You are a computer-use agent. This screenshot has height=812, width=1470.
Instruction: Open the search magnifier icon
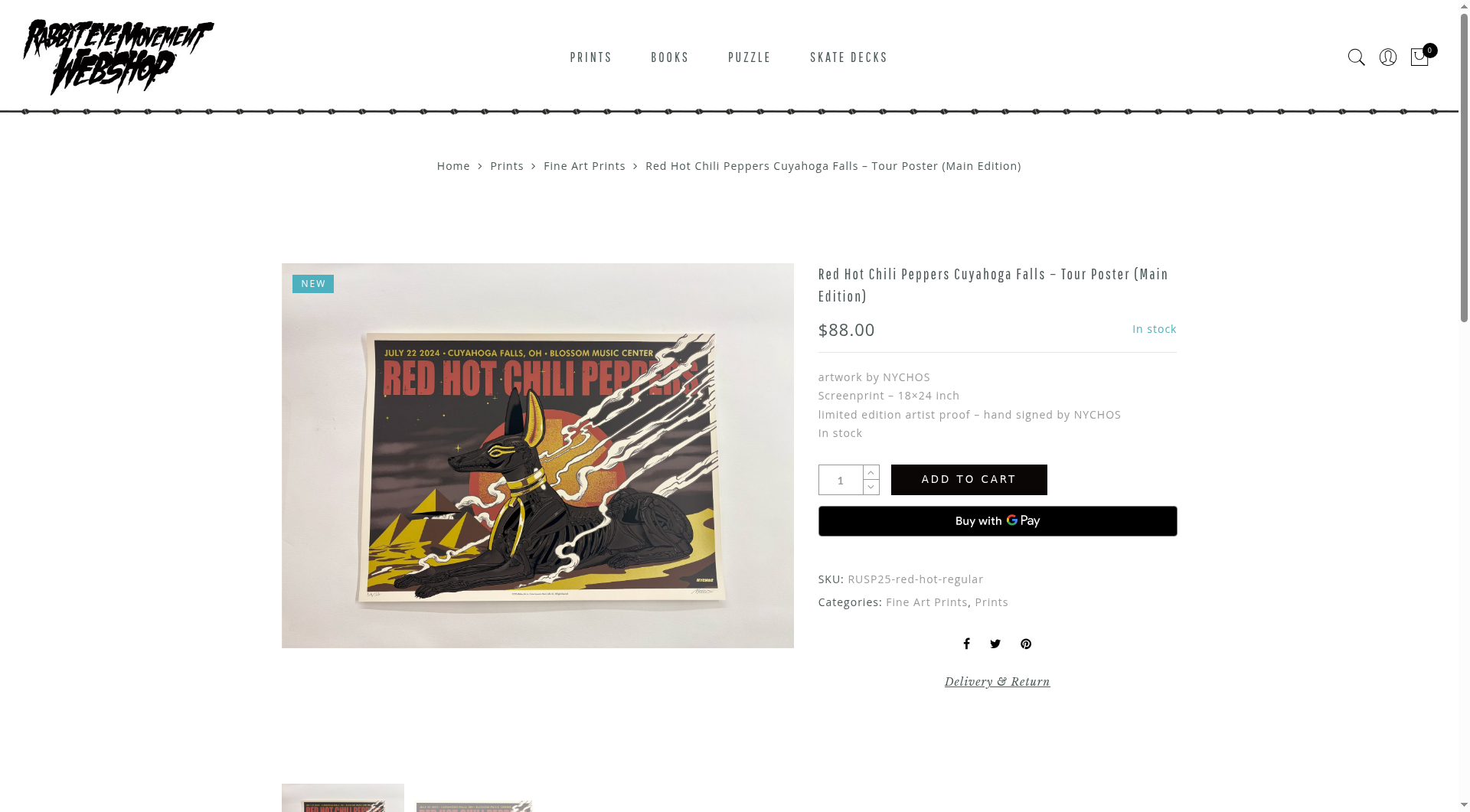[1356, 57]
